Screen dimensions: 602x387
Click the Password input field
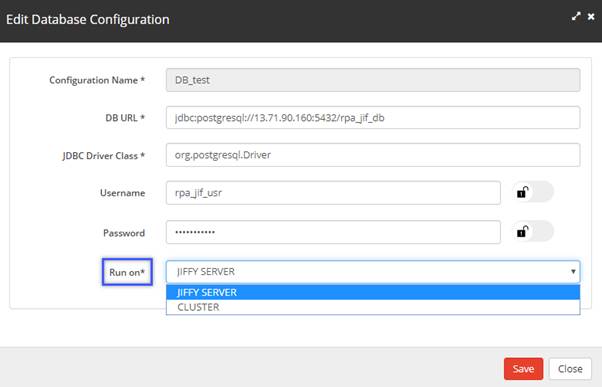pyautogui.click(x=333, y=232)
